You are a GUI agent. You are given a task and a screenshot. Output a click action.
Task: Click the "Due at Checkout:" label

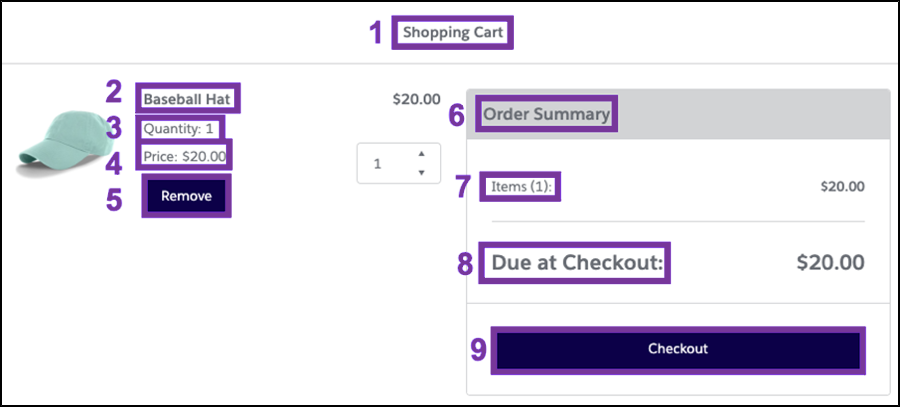pyautogui.click(x=578, y=263)
